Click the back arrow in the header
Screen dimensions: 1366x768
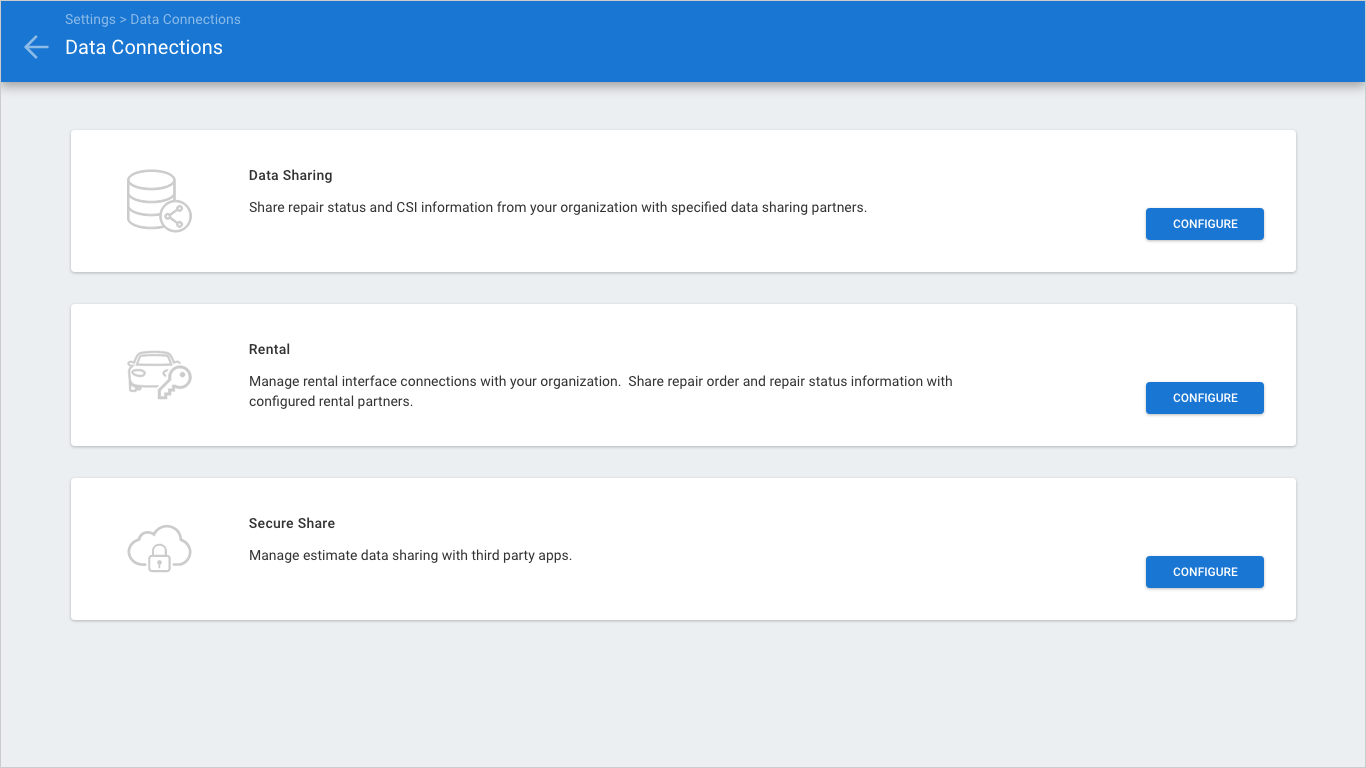36,47
